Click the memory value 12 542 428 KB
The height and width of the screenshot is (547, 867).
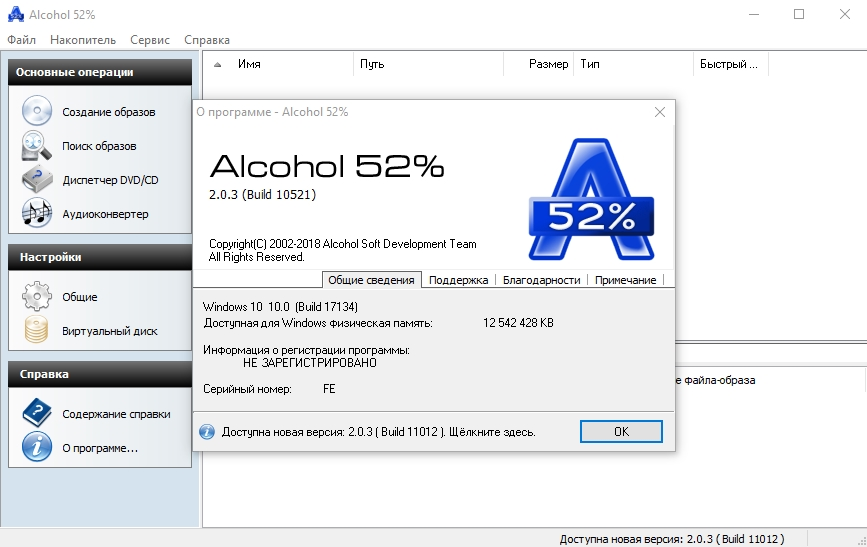(518, 323)
